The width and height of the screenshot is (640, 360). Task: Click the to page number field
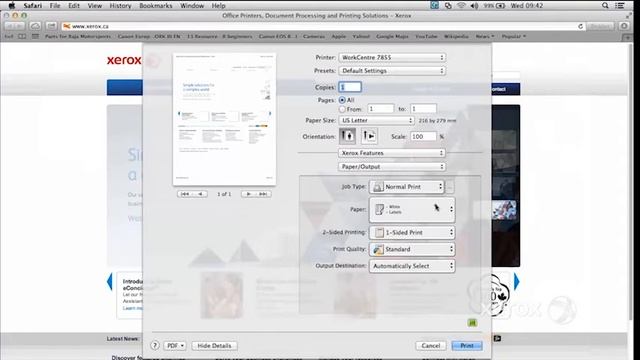[x=423, y=109]
